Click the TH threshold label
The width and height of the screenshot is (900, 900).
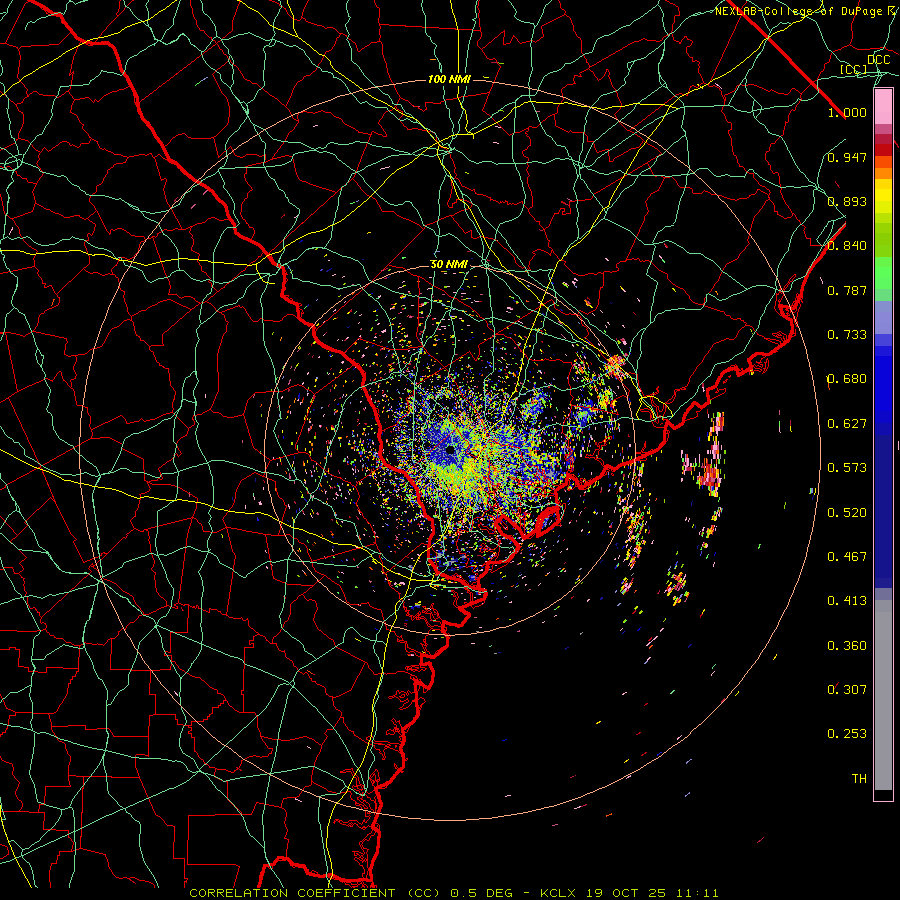tap(859, 779)
